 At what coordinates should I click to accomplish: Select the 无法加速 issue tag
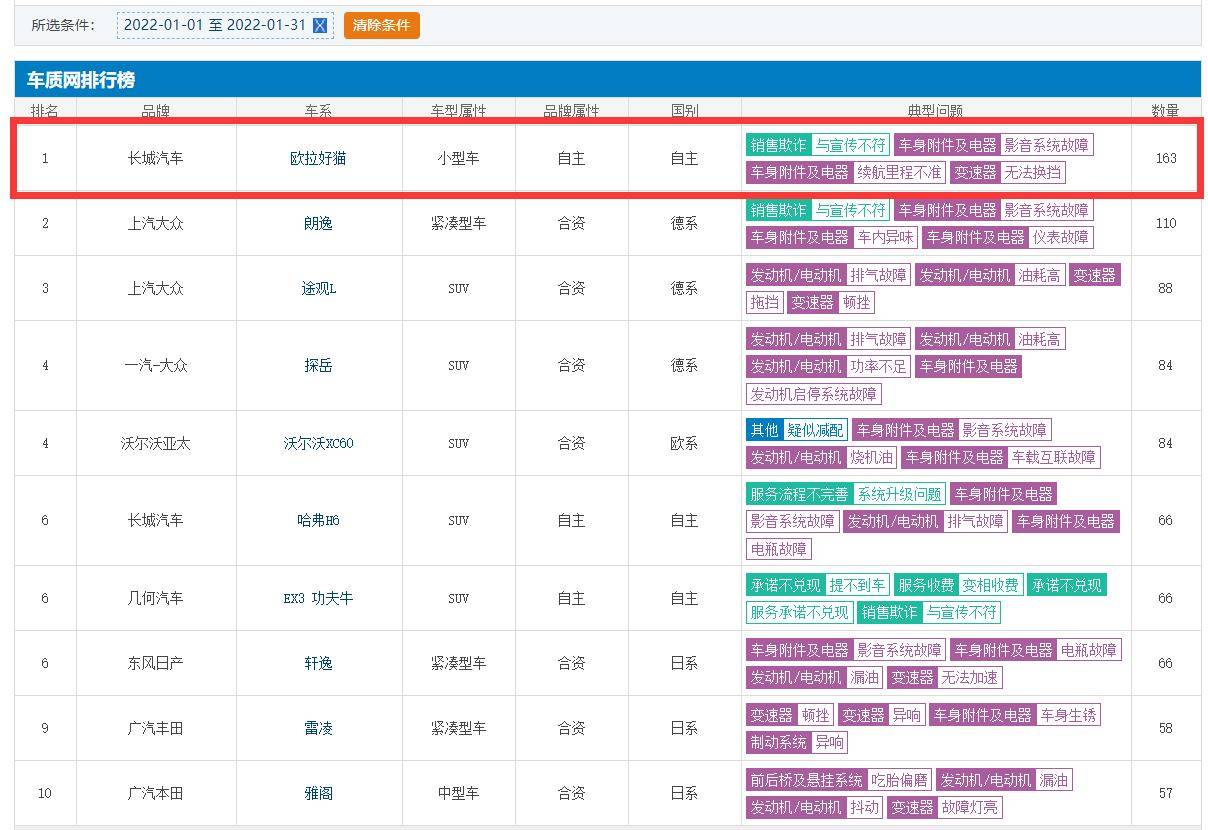click(969, 677)
